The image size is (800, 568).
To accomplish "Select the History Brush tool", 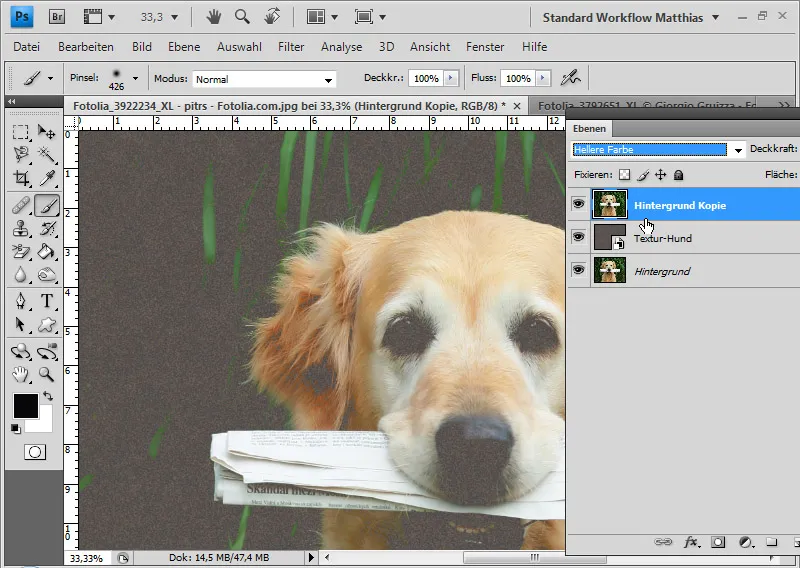I will [x=47, y=229].
